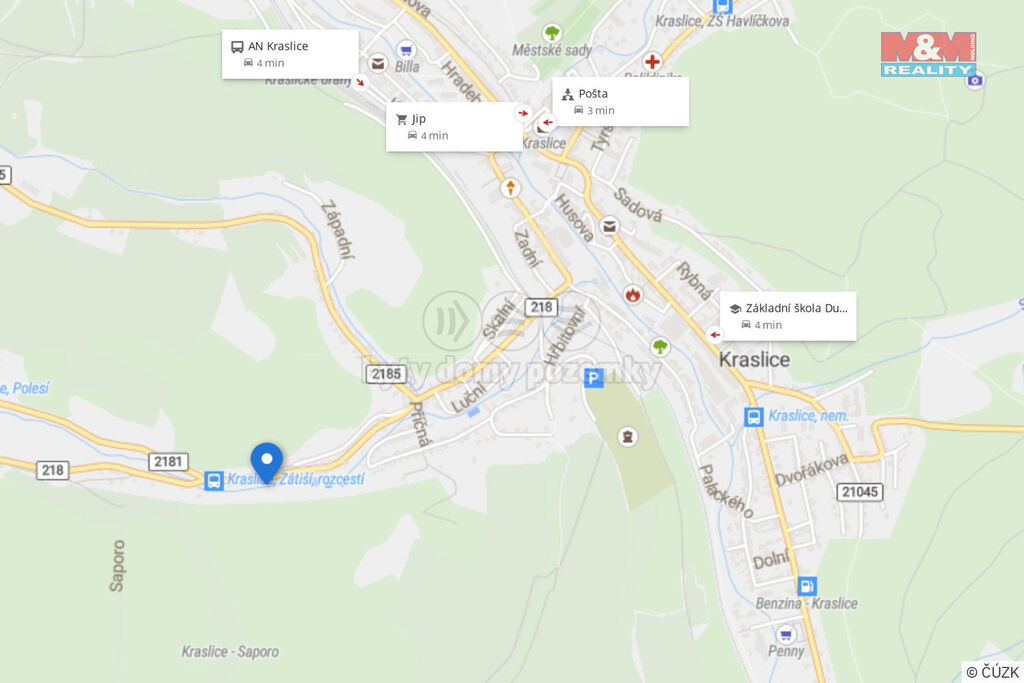This screenshot has width=1024, height=683.
Task: Click the Jip 4 min info card
Action: click(454, 127)
